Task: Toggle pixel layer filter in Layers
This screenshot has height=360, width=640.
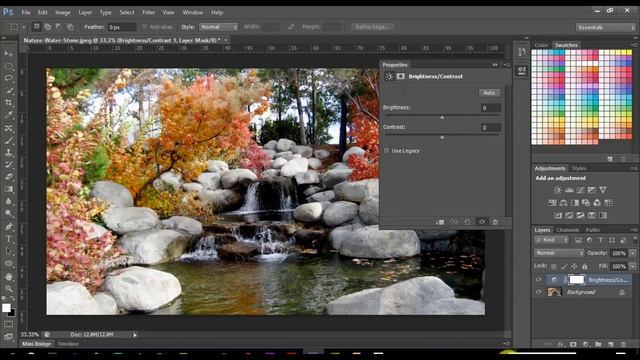Action: coord(578,240)
